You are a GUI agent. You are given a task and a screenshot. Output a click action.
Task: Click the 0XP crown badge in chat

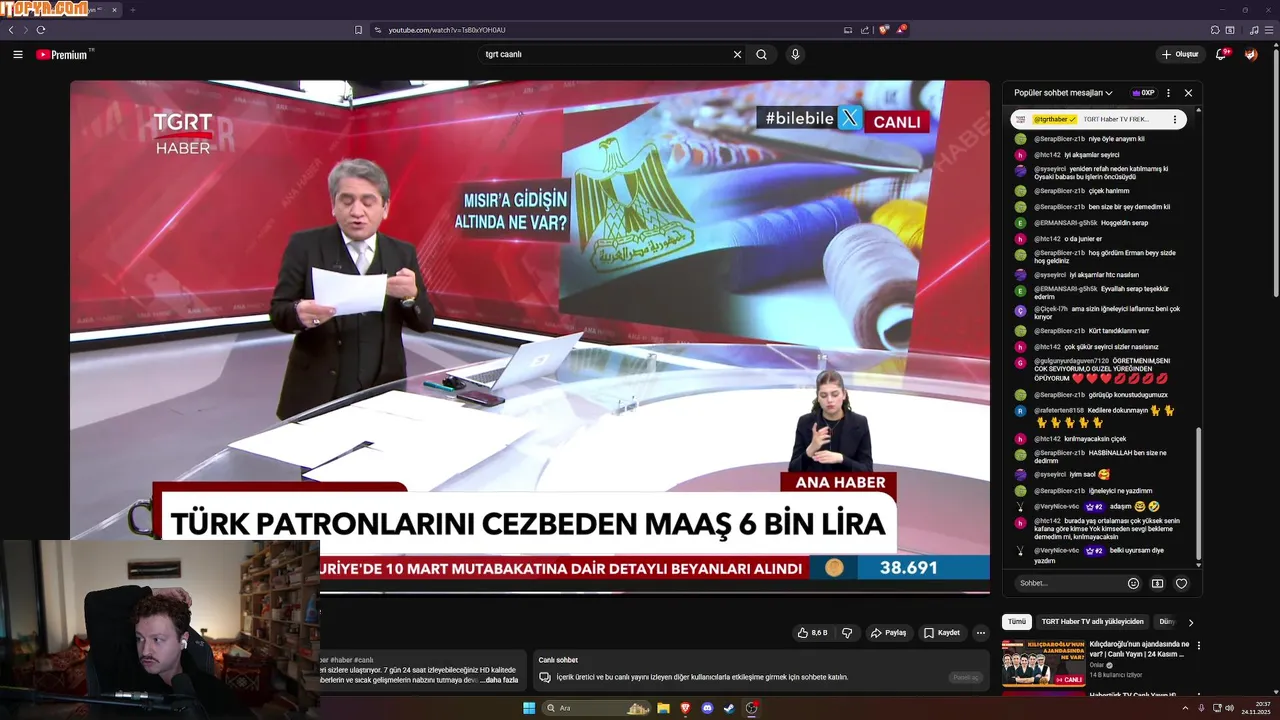pos(1143,93)
